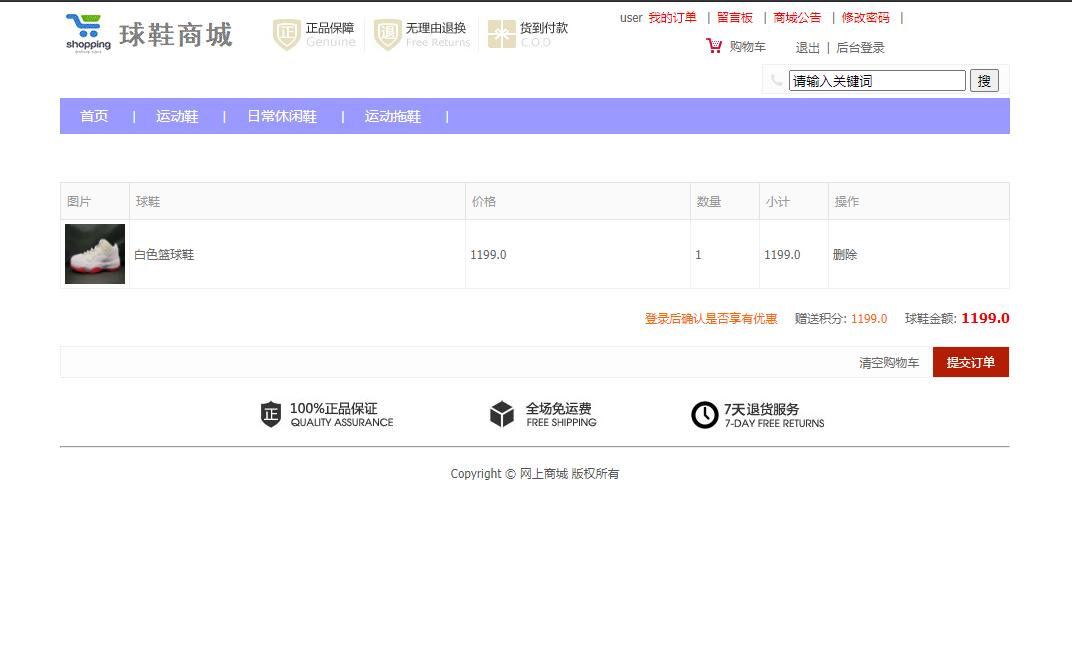Switch to the 首页 navigation tab
The width and height of the screenshot is (1072, 659).
pyautogui.click(x=93, y=116)
